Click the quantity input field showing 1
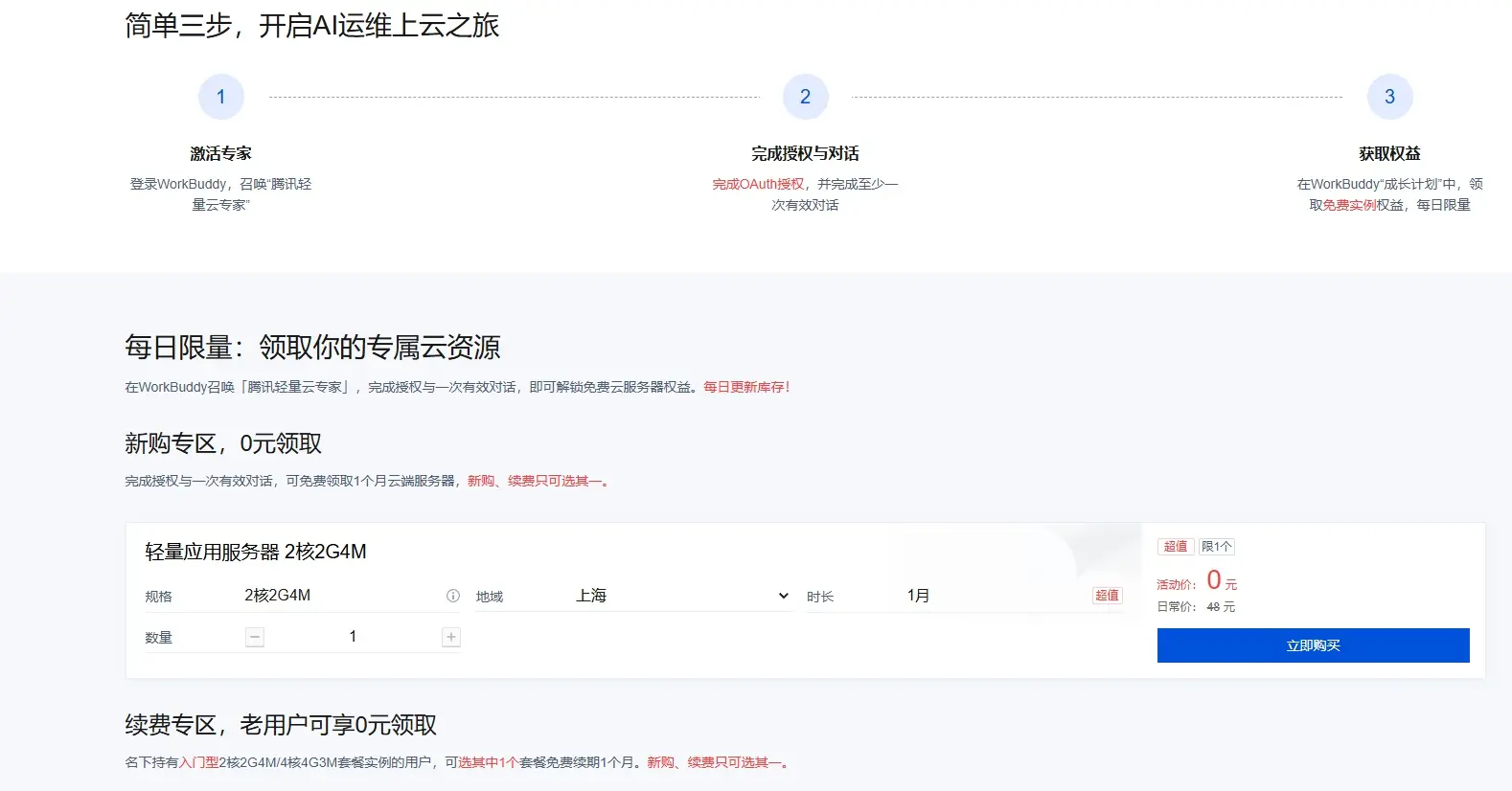This screenshot has height=791, width=1512. click(353, 637)
